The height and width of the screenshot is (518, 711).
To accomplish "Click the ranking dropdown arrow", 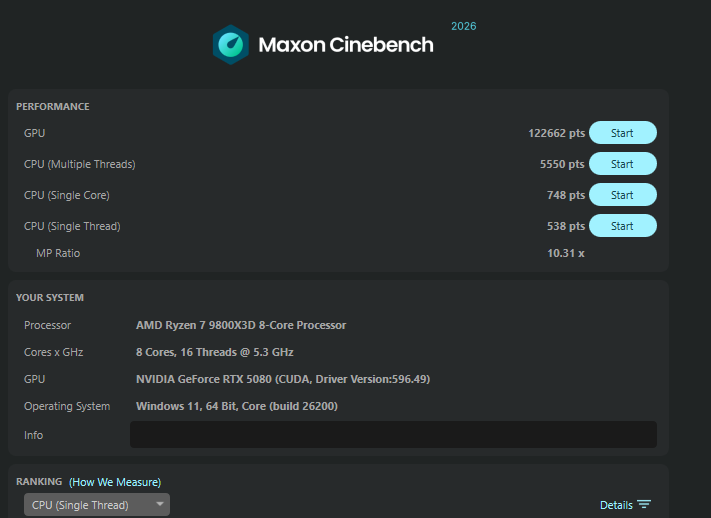I will tap(160, 504).
